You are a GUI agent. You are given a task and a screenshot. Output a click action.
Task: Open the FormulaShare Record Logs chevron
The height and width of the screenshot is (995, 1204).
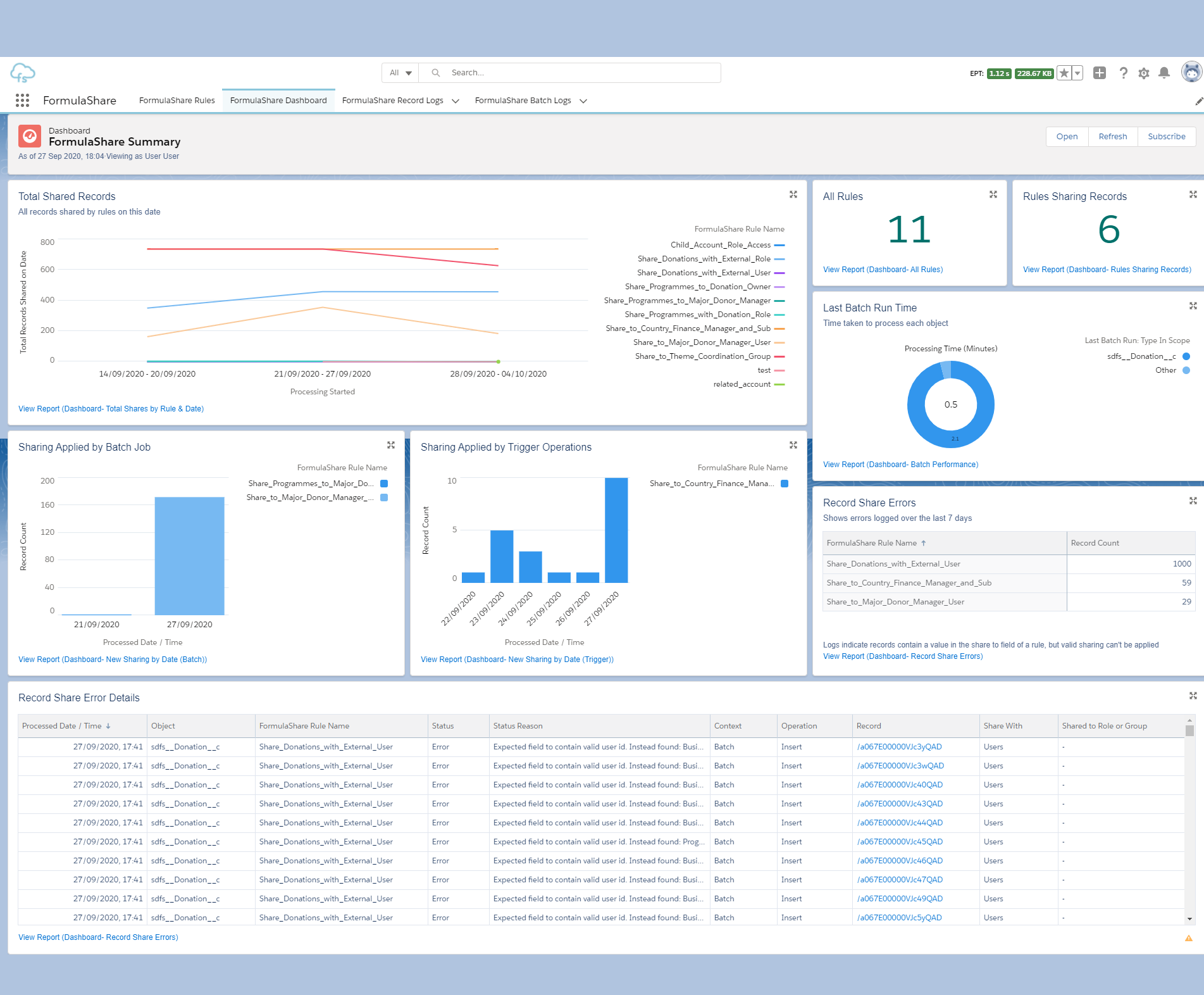tap(456, 101)
